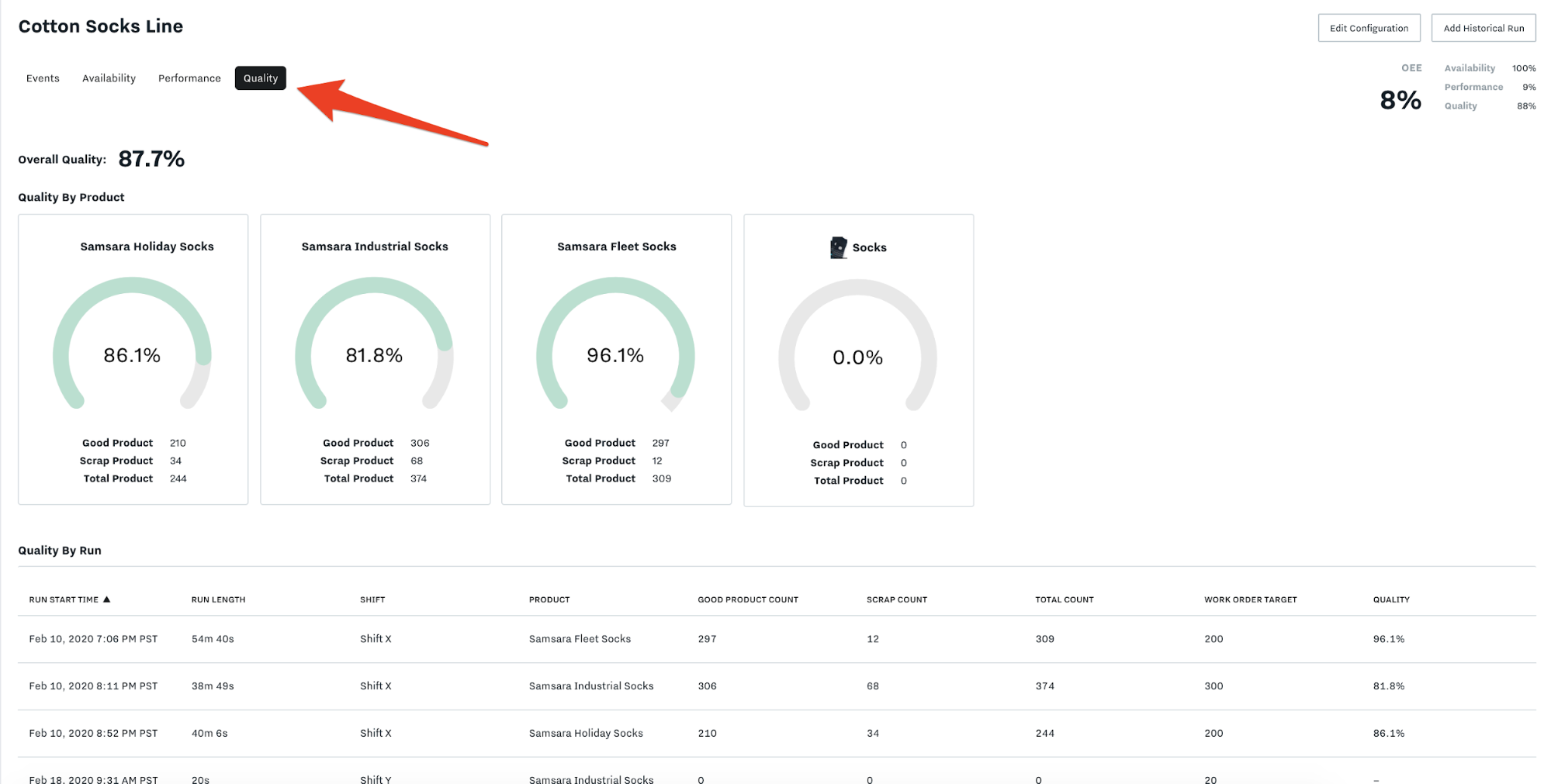Select the Feb 10, 2020 7:06 PM PST run
This screenshot has height=784, width=1551.
[x=777, y=639]
